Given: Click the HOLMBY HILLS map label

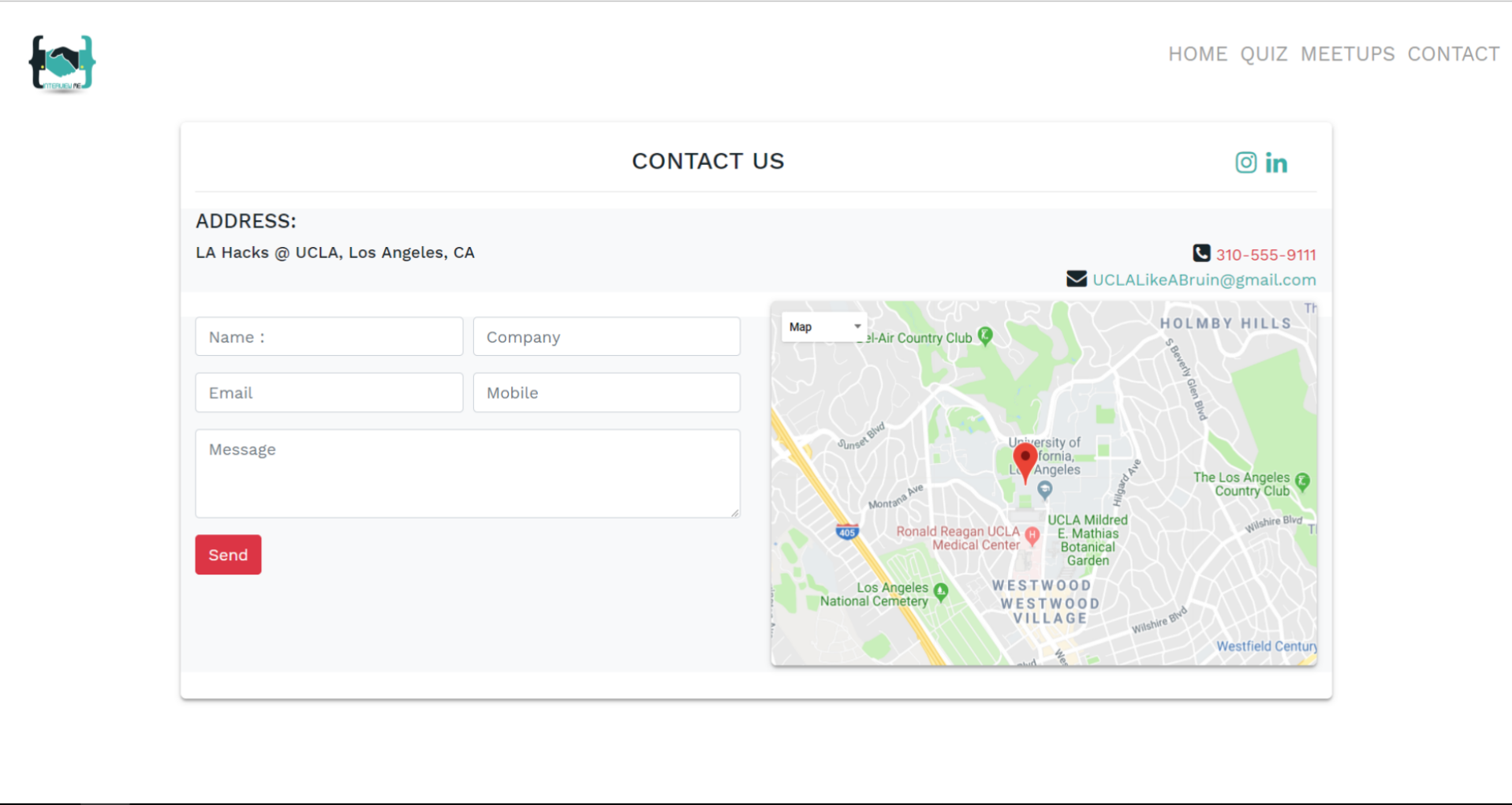Looking at the screenshot, I should [x=1226, y=324].
